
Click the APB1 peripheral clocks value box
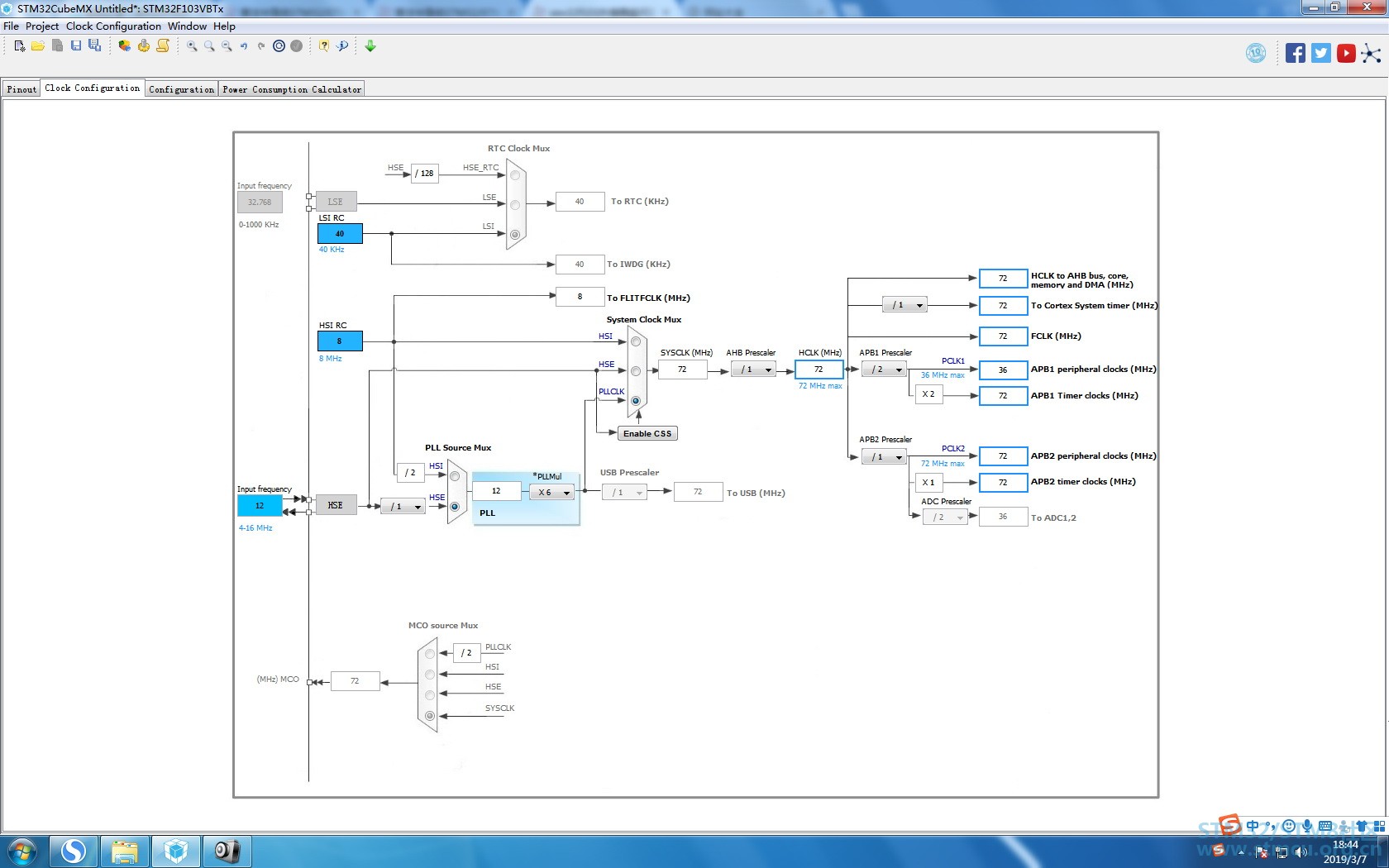[1003, 370]
